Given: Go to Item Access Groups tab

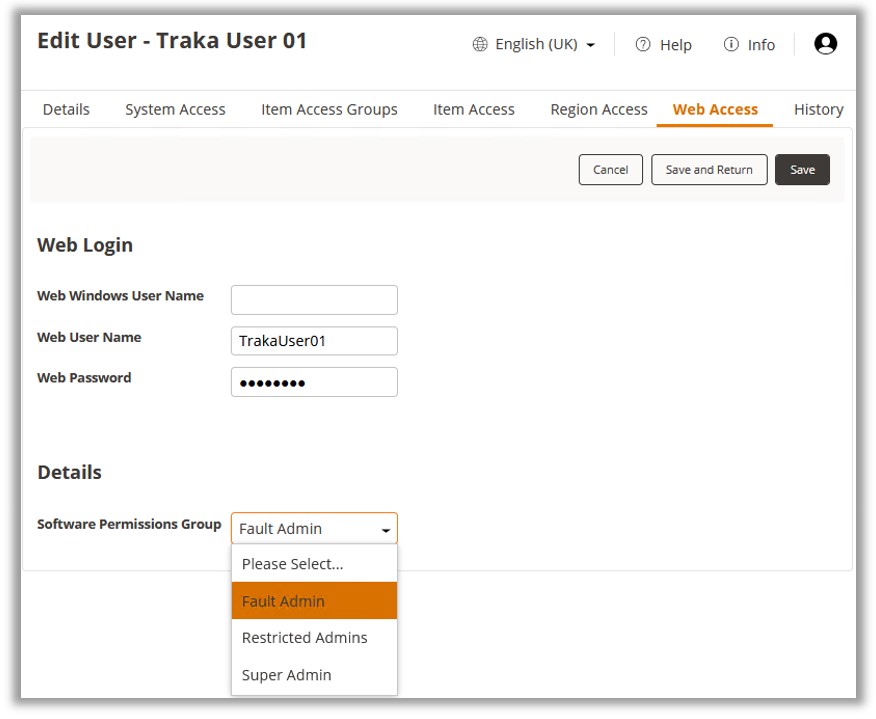Looking at the screenshot, I should pyautogui.click(x=329, y=110).
